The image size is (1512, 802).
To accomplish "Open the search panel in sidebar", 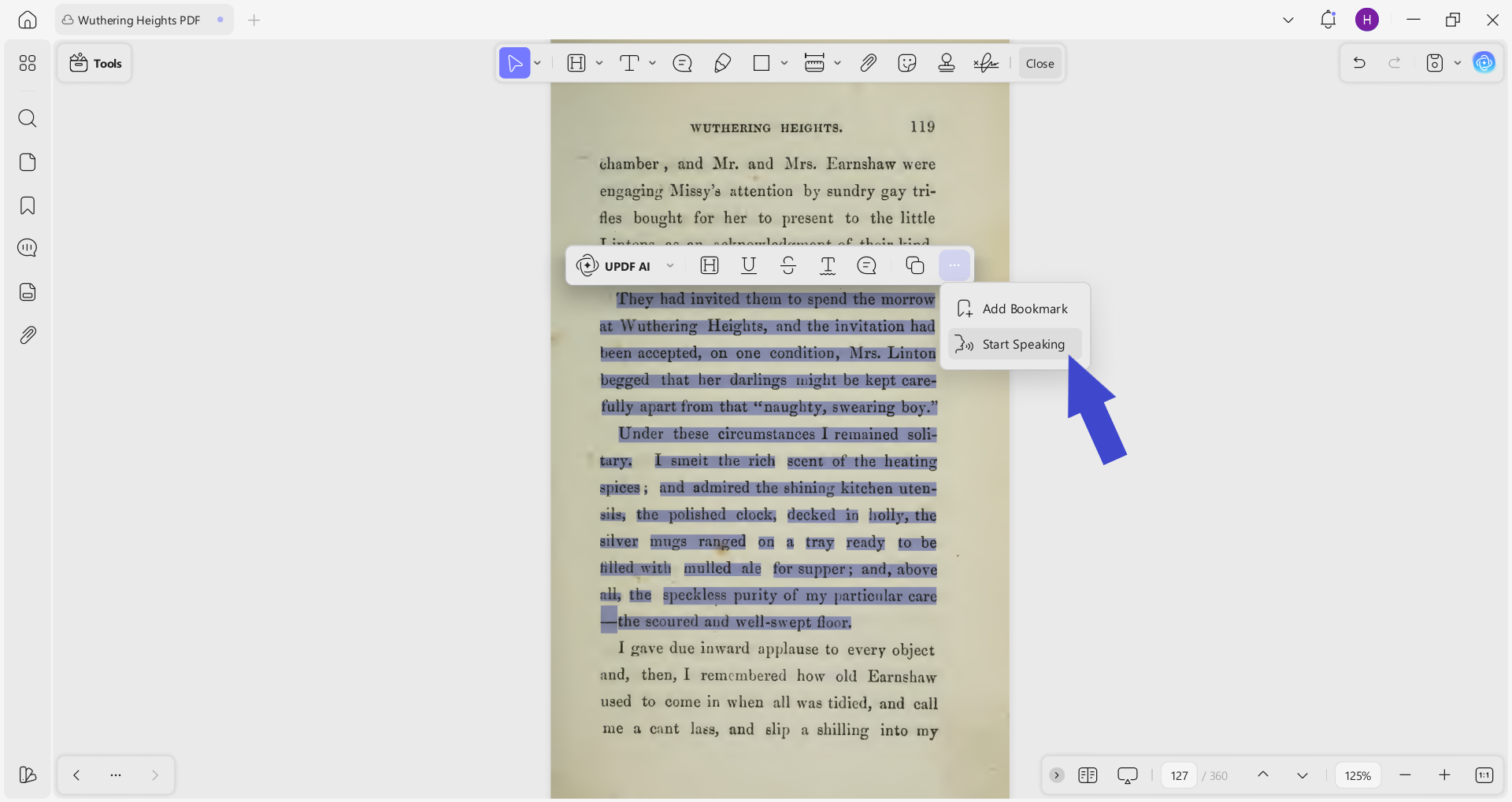I will 28,119.
